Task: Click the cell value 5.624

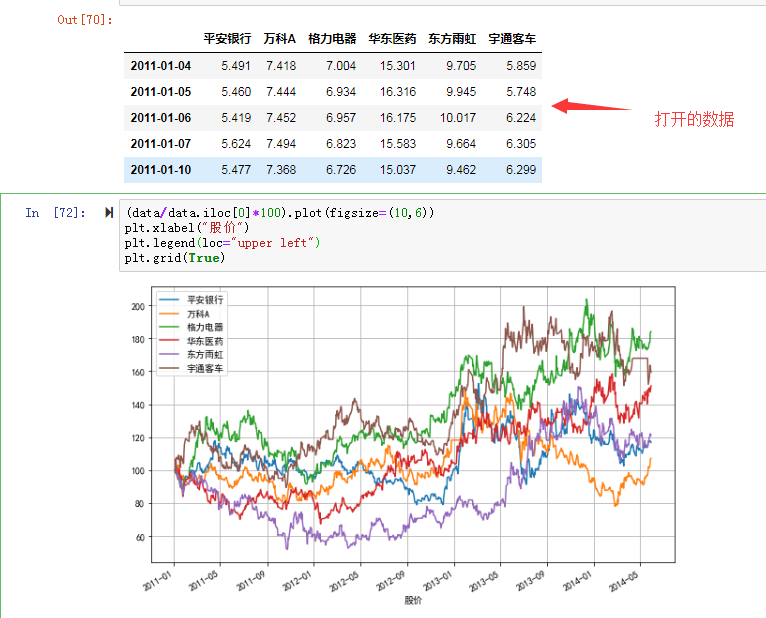Action: pos(236,144)
